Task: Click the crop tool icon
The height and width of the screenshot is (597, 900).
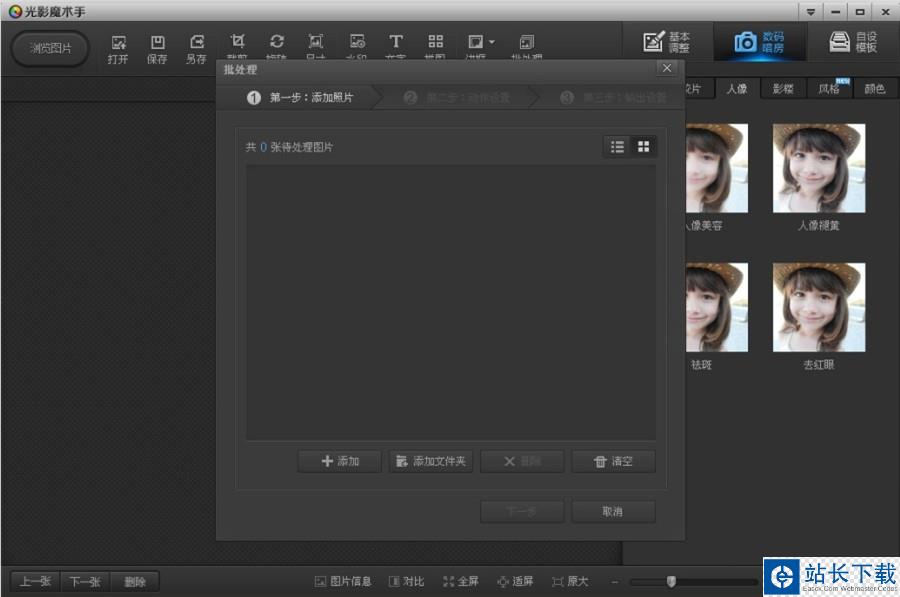Action: 237,43
